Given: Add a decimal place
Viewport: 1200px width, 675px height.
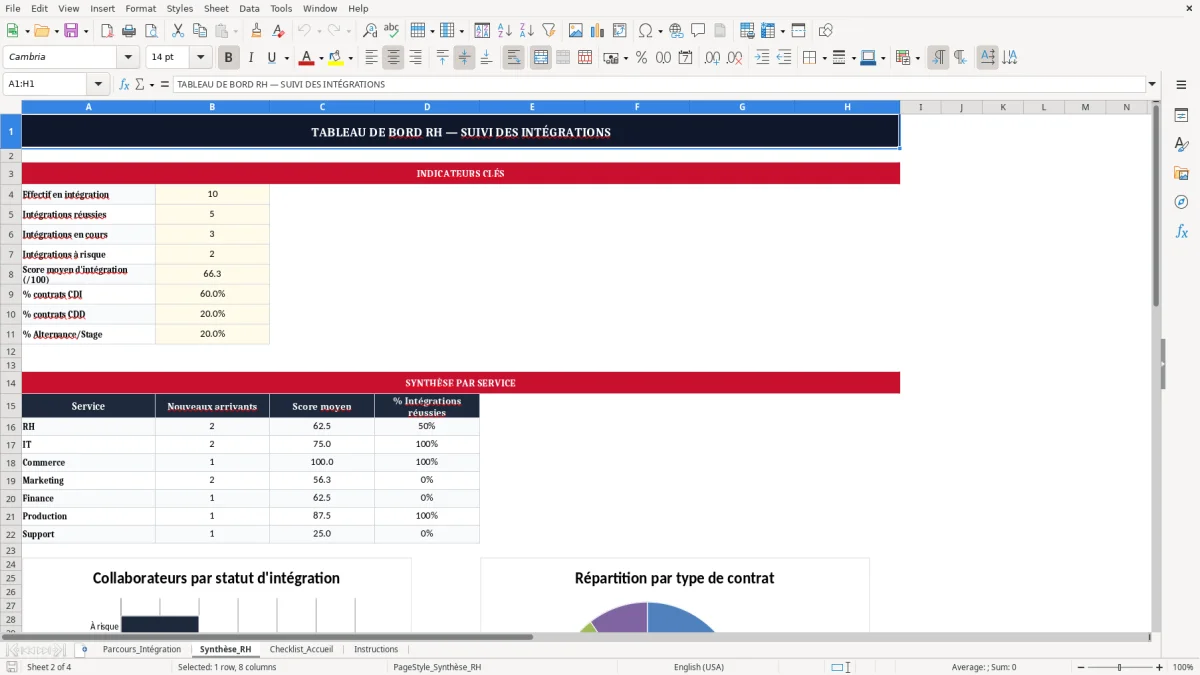Looking at the screenshot, I should coord(710,58).
